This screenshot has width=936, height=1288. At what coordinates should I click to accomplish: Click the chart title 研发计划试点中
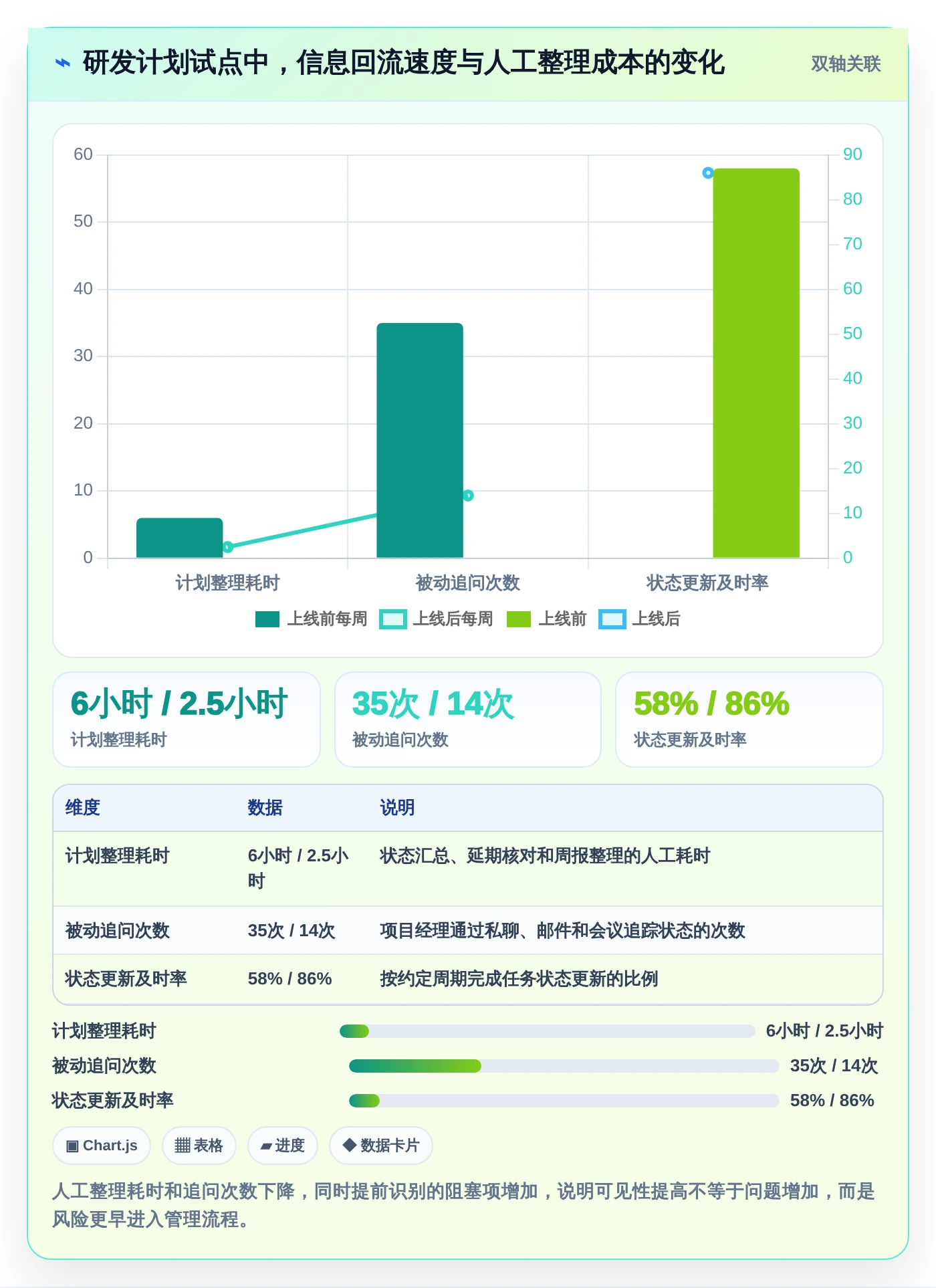coord(404,64)
